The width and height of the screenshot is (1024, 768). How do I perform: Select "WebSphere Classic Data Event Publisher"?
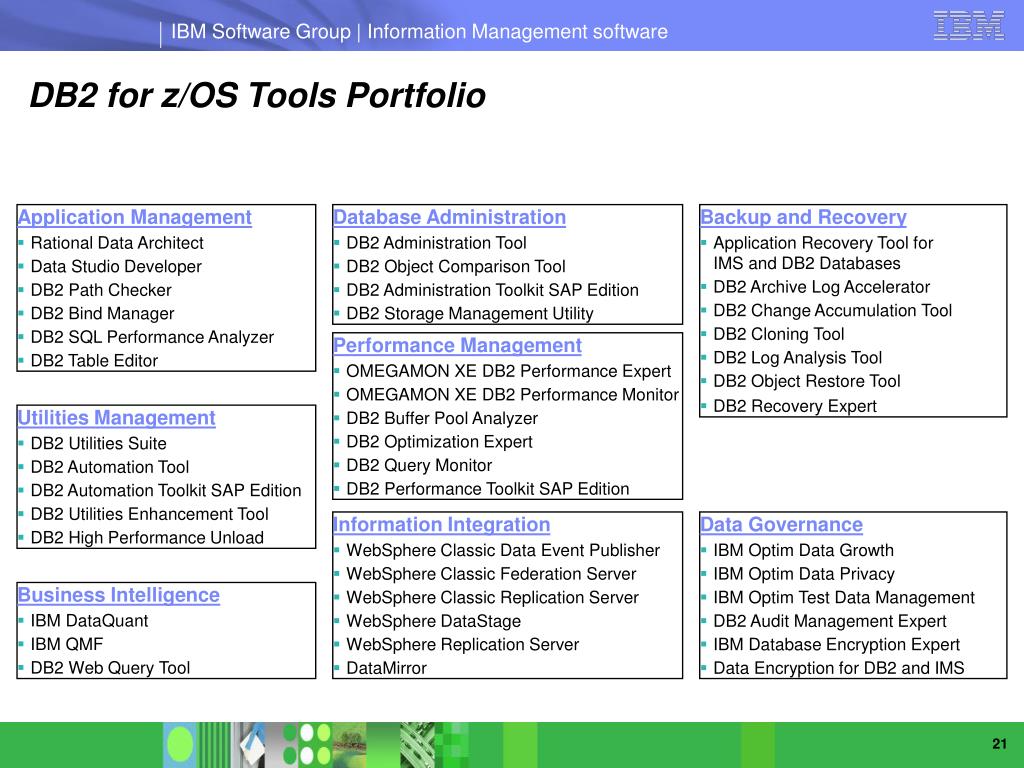point(503,551)
